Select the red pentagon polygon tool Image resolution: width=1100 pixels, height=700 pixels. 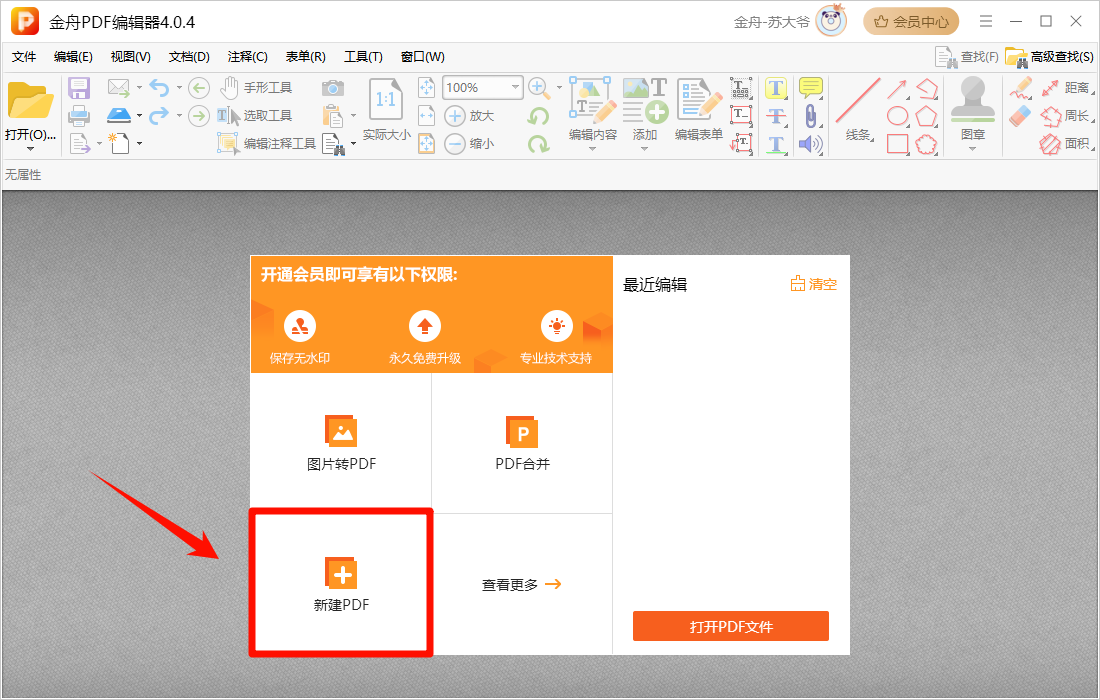tap(926, 116)
